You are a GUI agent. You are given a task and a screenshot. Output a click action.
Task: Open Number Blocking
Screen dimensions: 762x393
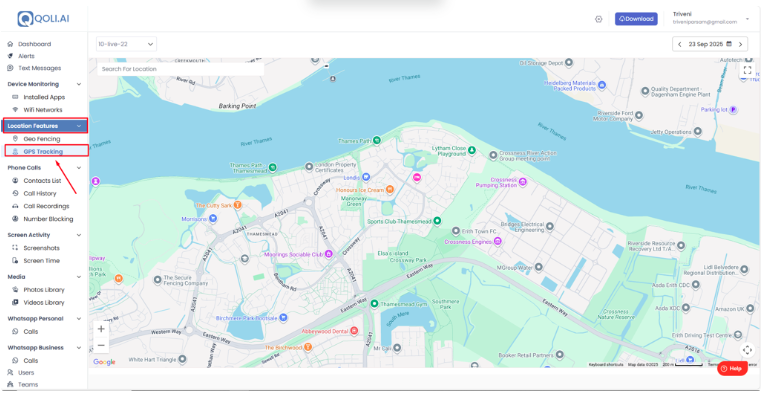[x=48, y=219]
